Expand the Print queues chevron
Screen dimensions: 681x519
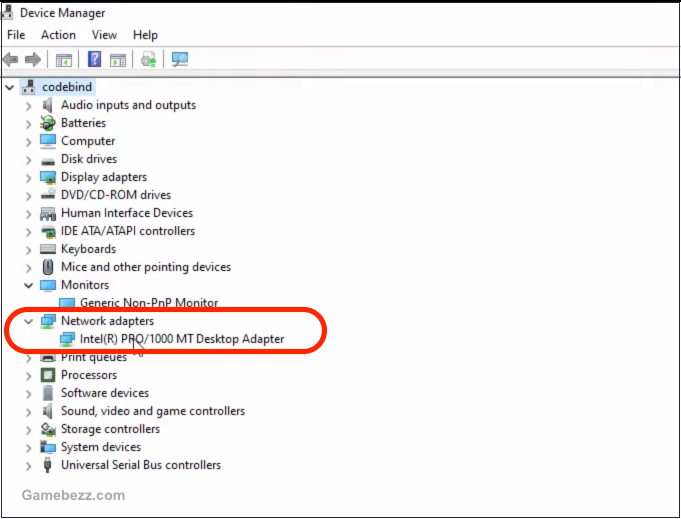click(29, 358)
